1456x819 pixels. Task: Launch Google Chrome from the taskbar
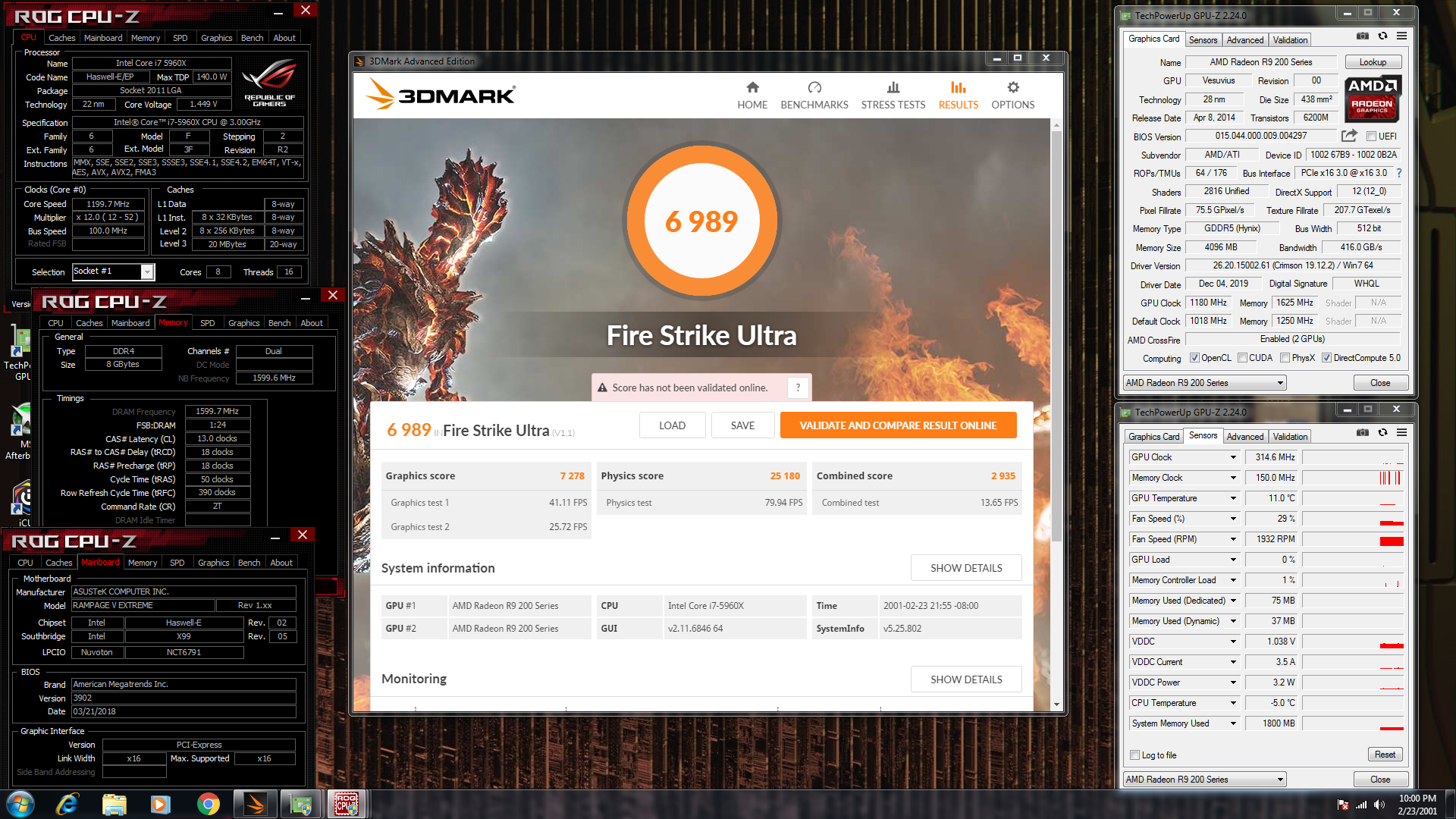tap(208, 804)
